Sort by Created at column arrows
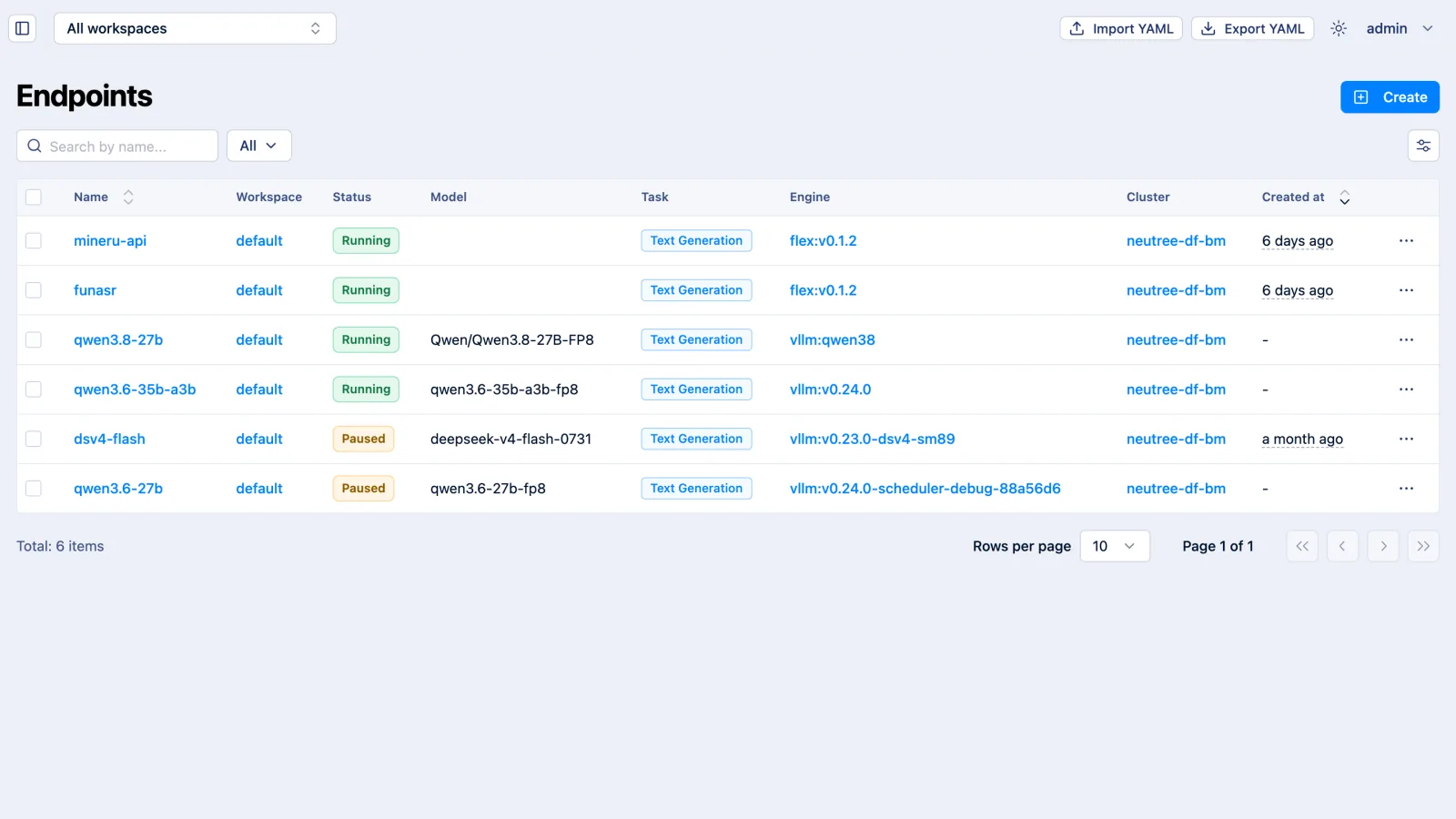This screenshot has width=1456, height=819. [1344, 197]
